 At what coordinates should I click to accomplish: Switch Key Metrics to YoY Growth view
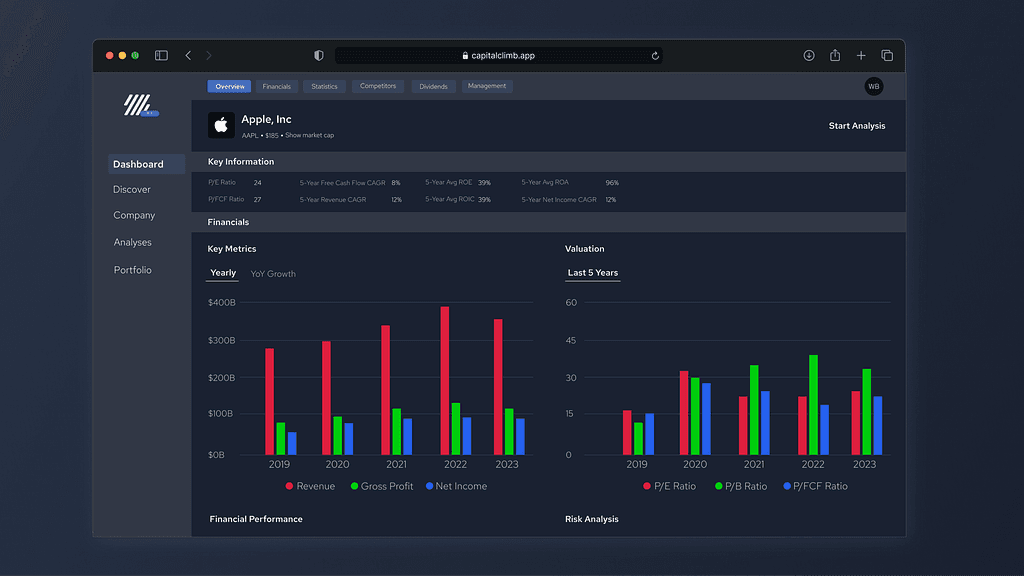point(273,274)
